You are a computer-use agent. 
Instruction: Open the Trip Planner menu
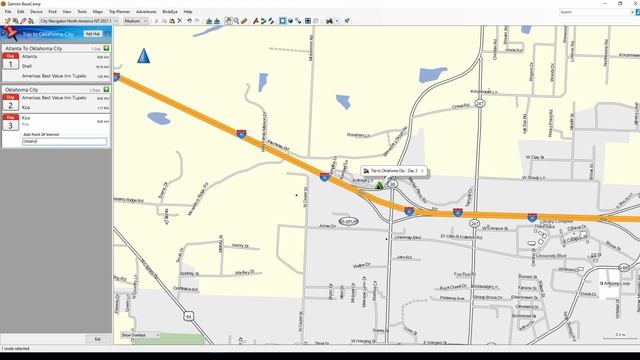tap(119, 12)
